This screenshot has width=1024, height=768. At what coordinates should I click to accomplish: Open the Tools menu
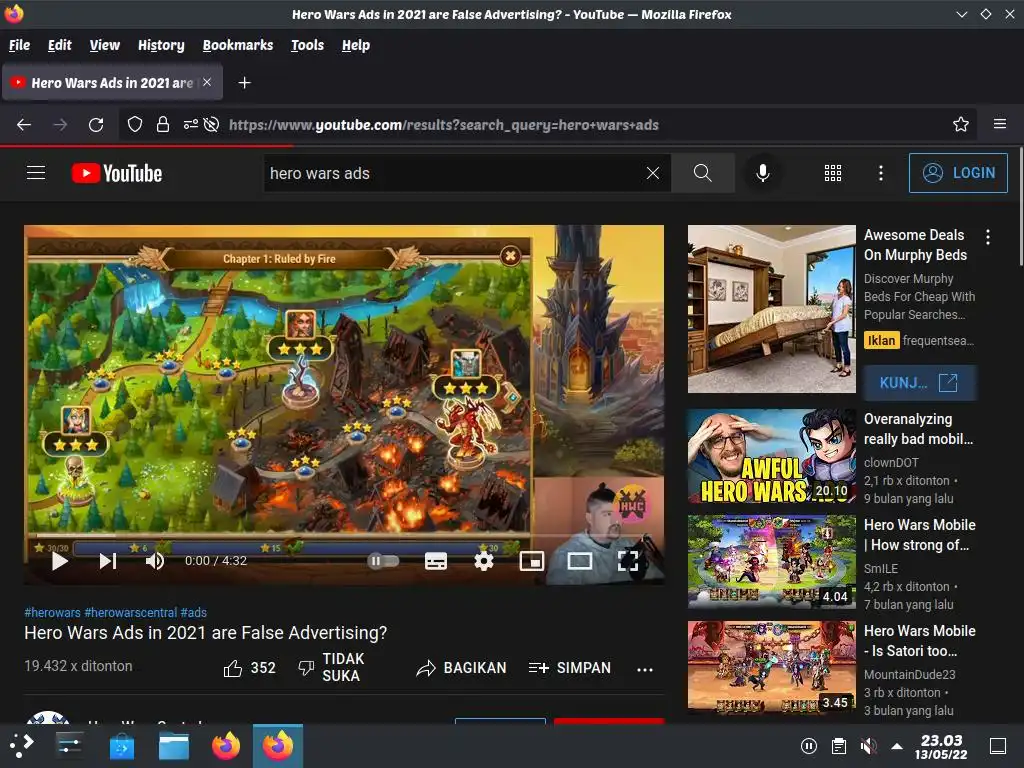coord(307,45)
